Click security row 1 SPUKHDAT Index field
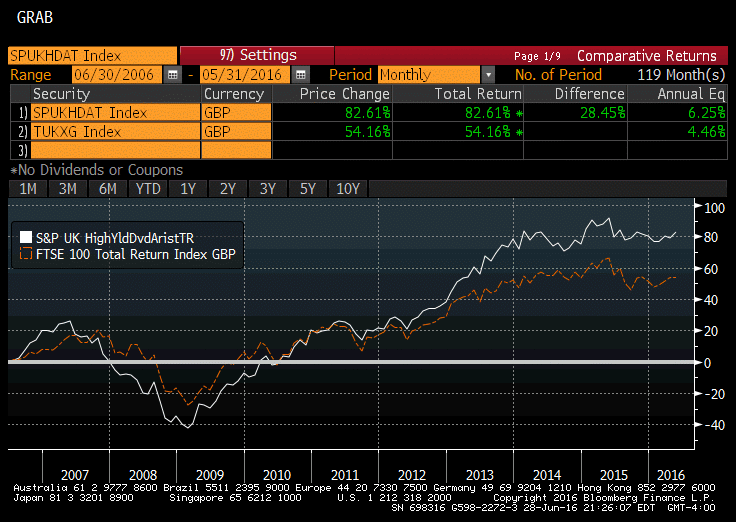The image size is (736, 522). coord(115,113)
